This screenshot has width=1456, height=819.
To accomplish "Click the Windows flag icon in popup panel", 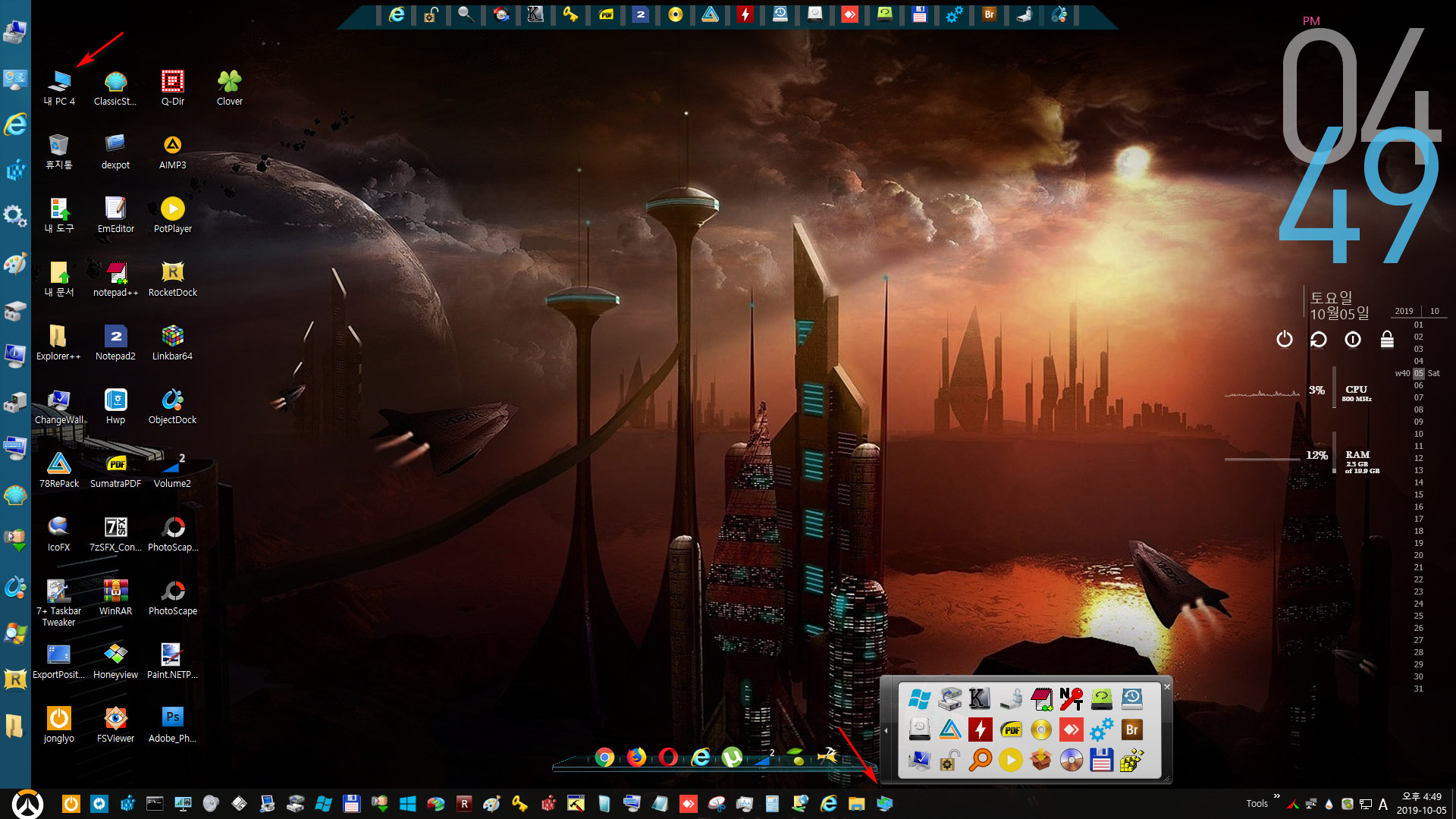I will point(919,699).
